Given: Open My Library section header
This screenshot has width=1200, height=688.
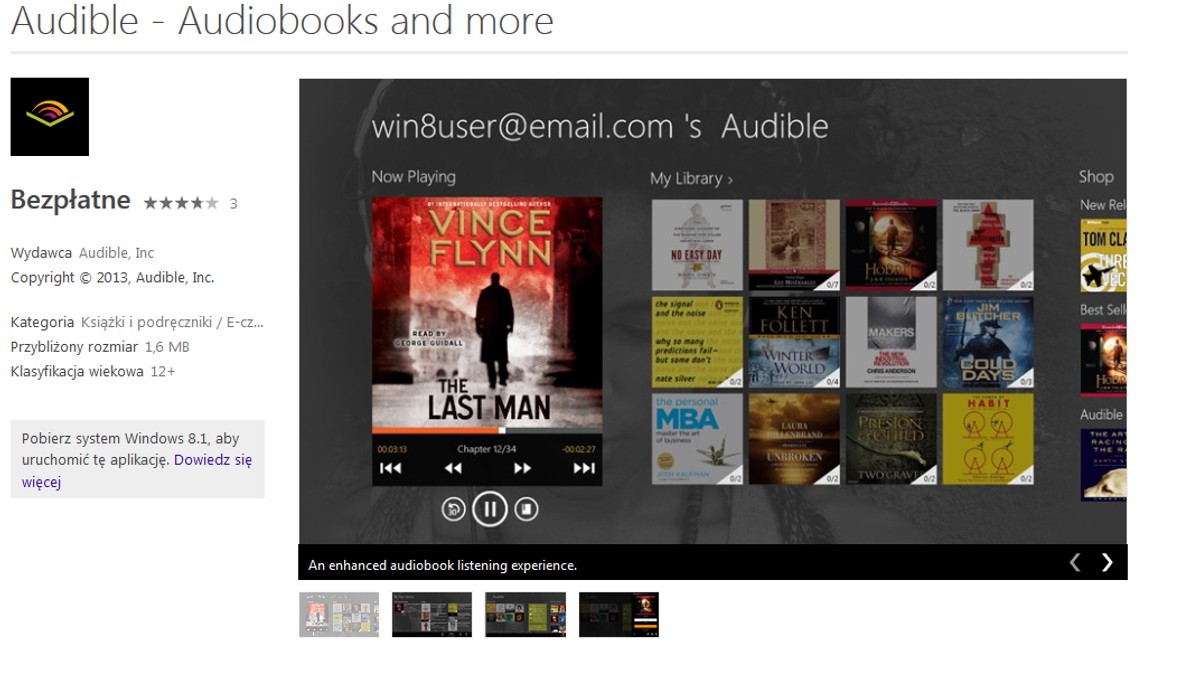Looking at the screenshot, I should [x=691, y=178].
